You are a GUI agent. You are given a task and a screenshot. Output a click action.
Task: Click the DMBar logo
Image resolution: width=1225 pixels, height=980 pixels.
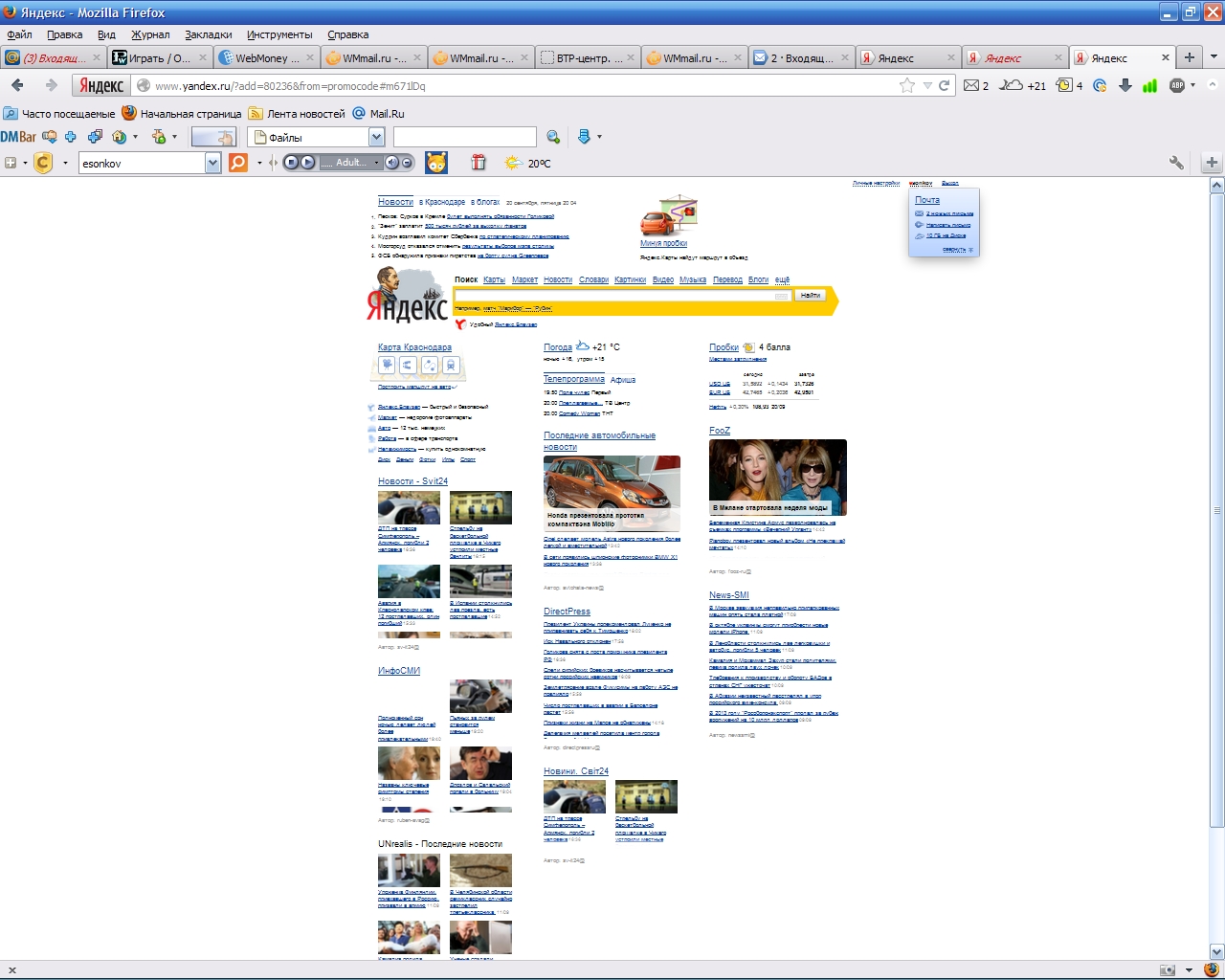click(18, 137)
